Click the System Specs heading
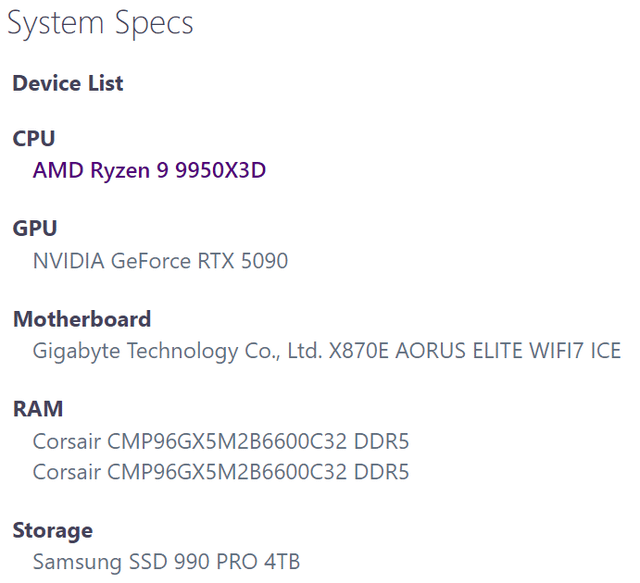The image size is (640, 583). click(100, 24)
